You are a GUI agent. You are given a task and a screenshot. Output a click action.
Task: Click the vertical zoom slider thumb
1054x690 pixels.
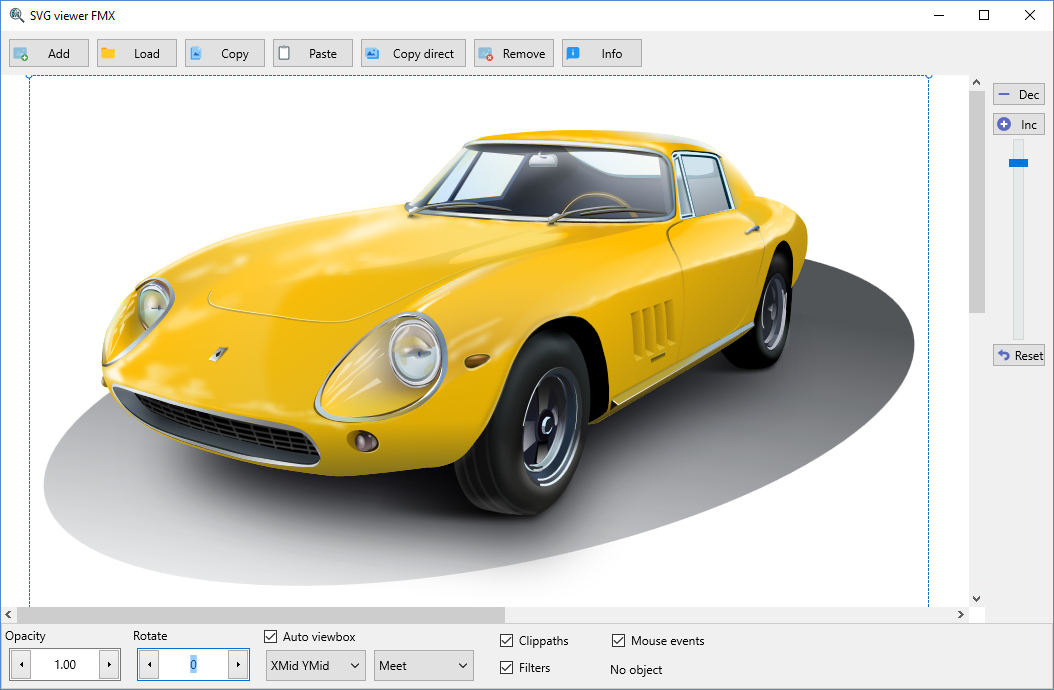pyautogui.click(x=1018, y=163)
